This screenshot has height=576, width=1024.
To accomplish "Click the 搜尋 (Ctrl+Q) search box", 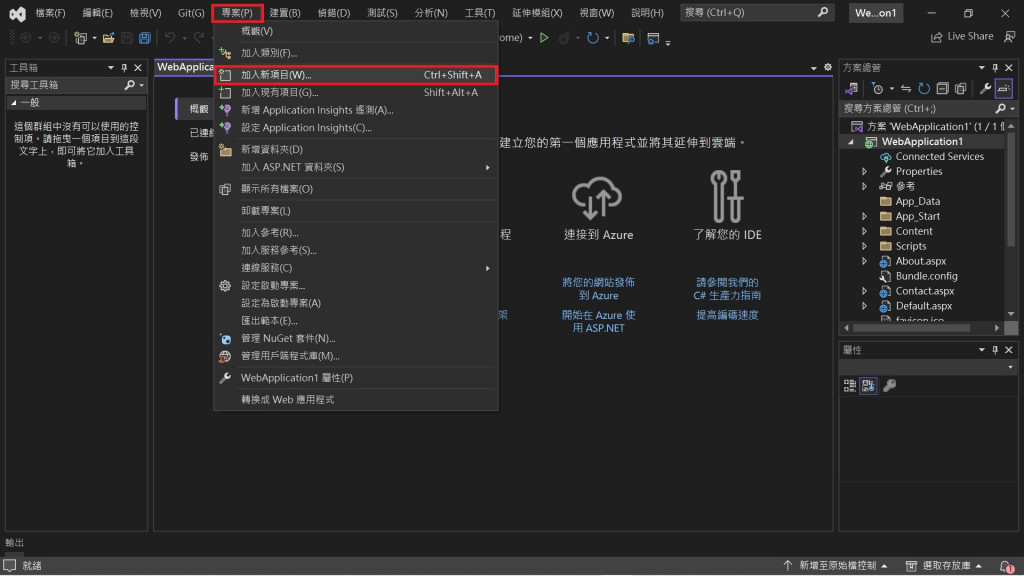I will click(x=756, y=12).
